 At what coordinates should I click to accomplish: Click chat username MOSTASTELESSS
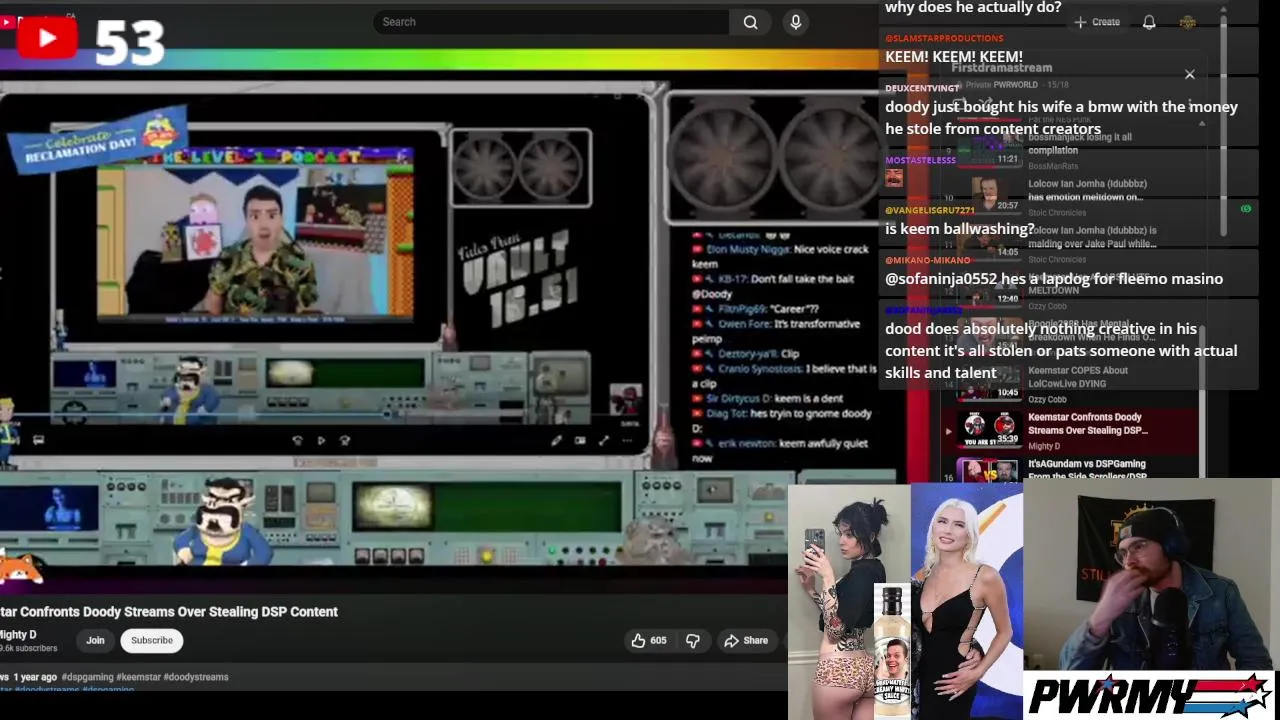920,160
